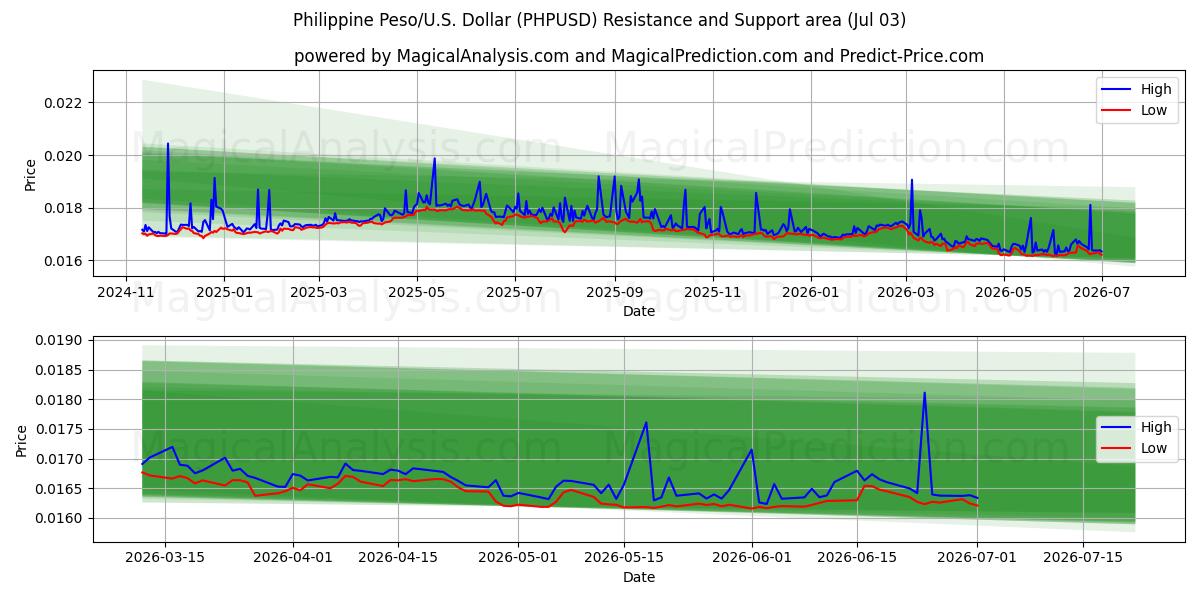Click the '2026-05-15' date tick label
This screenshot has height=600, width=1200.
click(623, 557)
